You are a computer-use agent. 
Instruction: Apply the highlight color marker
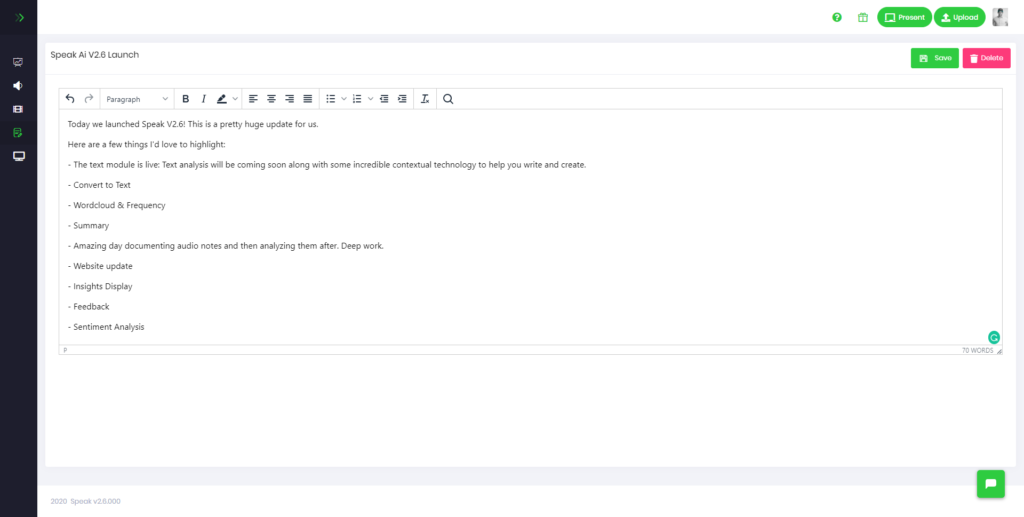[x=221, y=99]
